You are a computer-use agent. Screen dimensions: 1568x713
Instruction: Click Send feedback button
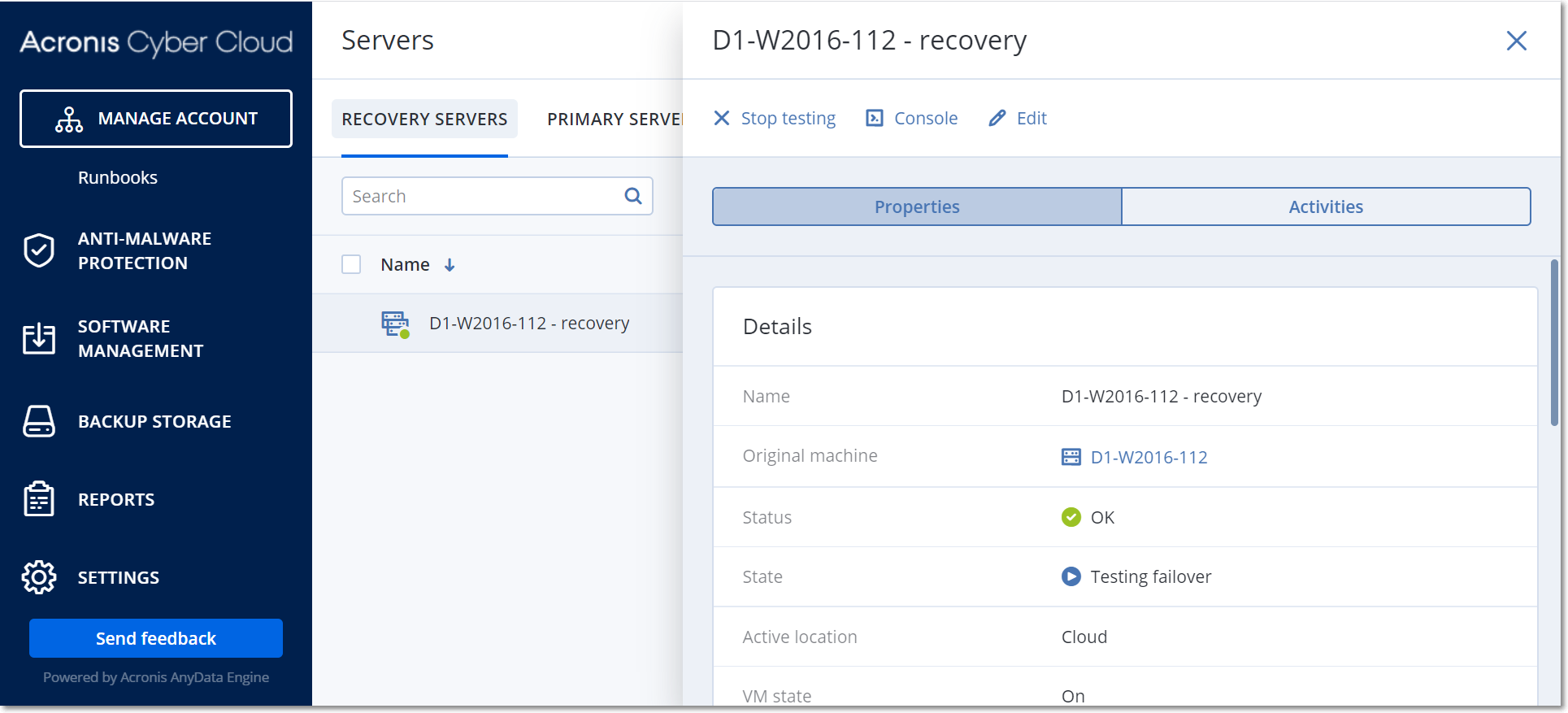(x=156, y=638)
